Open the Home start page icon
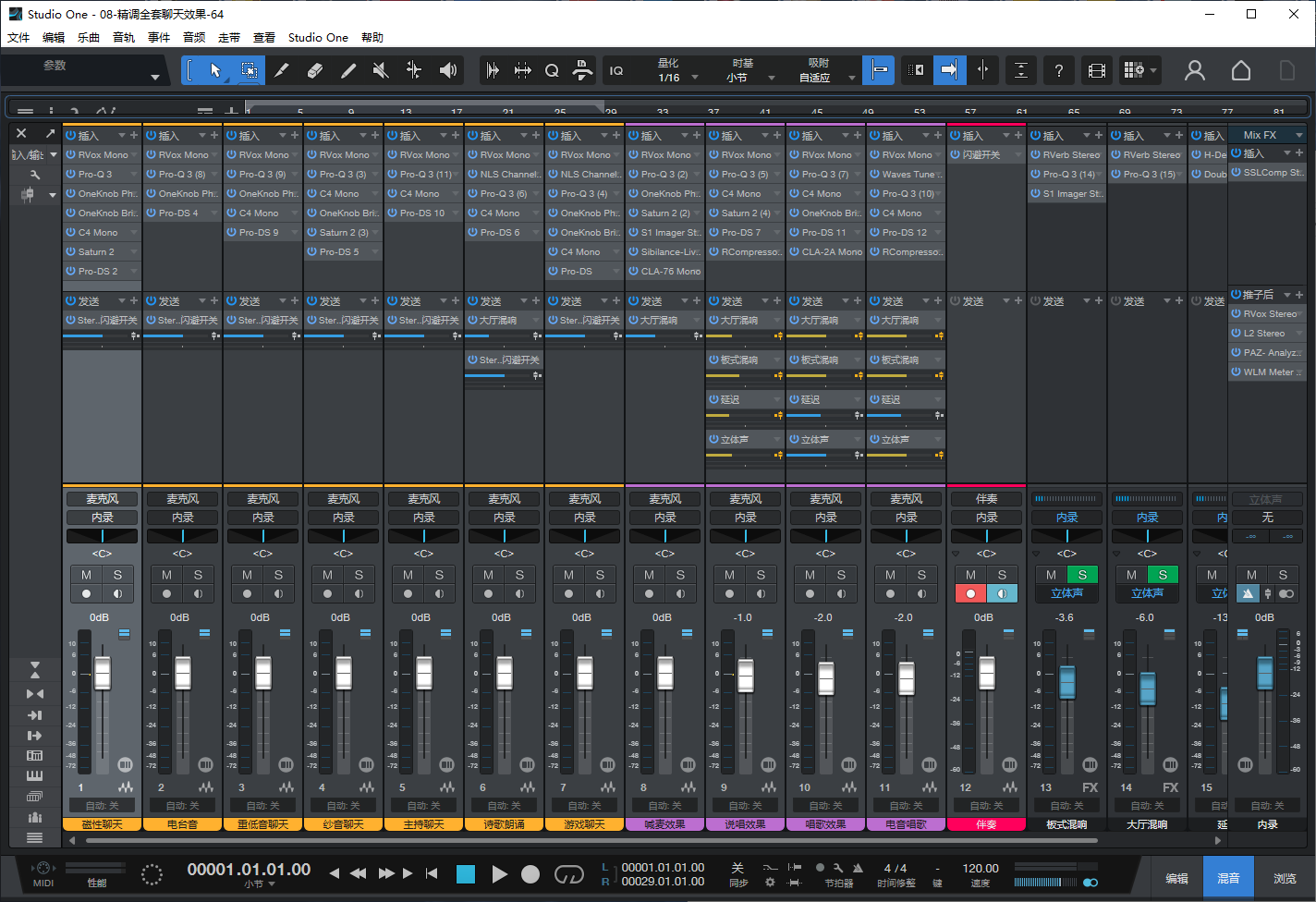Screen dimensions: 1316x902 point(1241,70)
